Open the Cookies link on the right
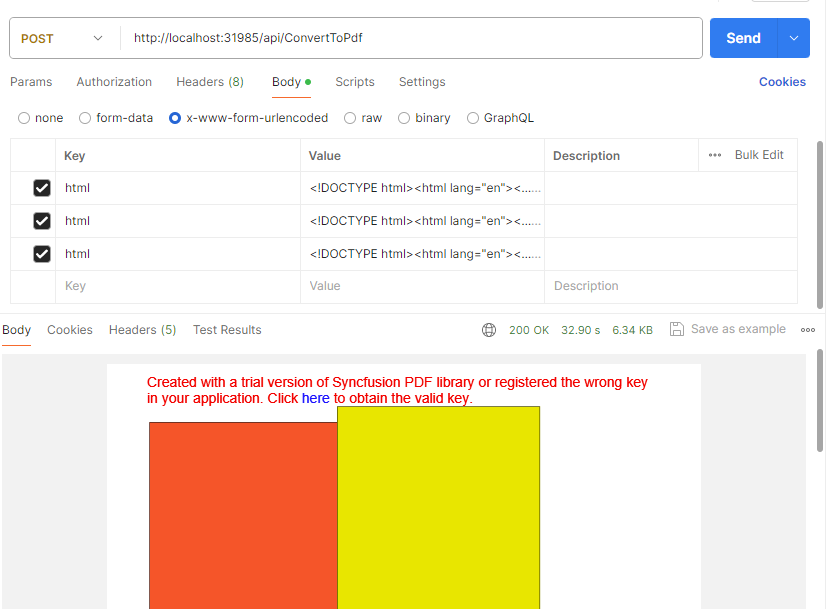 (x=782, y=82)
